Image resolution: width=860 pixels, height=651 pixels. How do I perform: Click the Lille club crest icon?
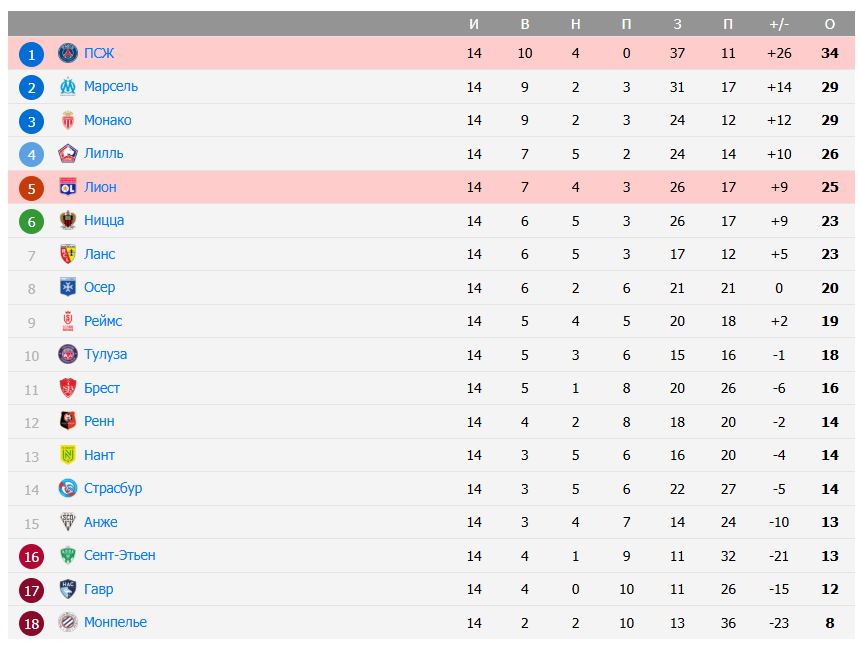67,154
